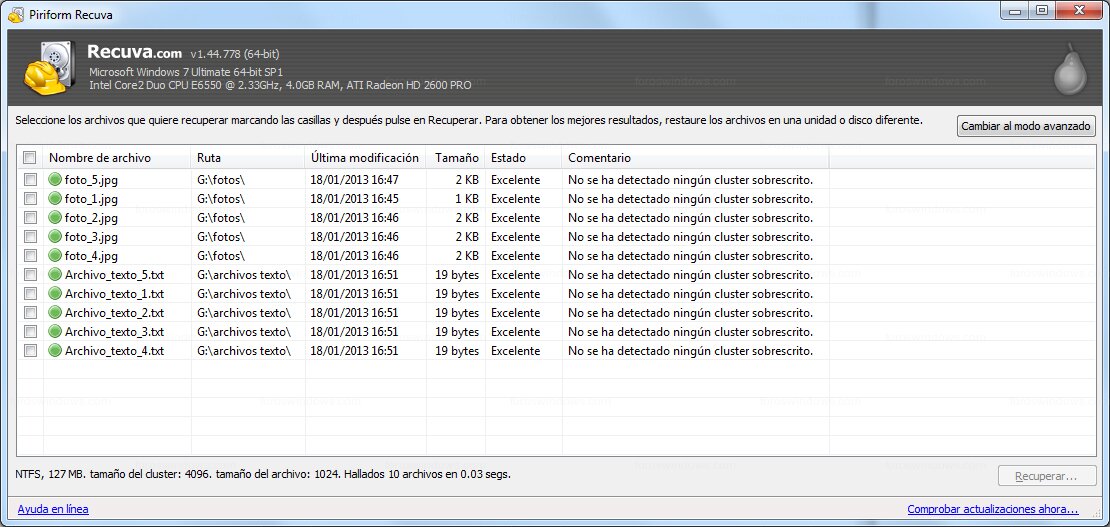Sort by Comentario column header
Image resolution: width=1110 pixels, height=527 pixels.
click(695, 158)
